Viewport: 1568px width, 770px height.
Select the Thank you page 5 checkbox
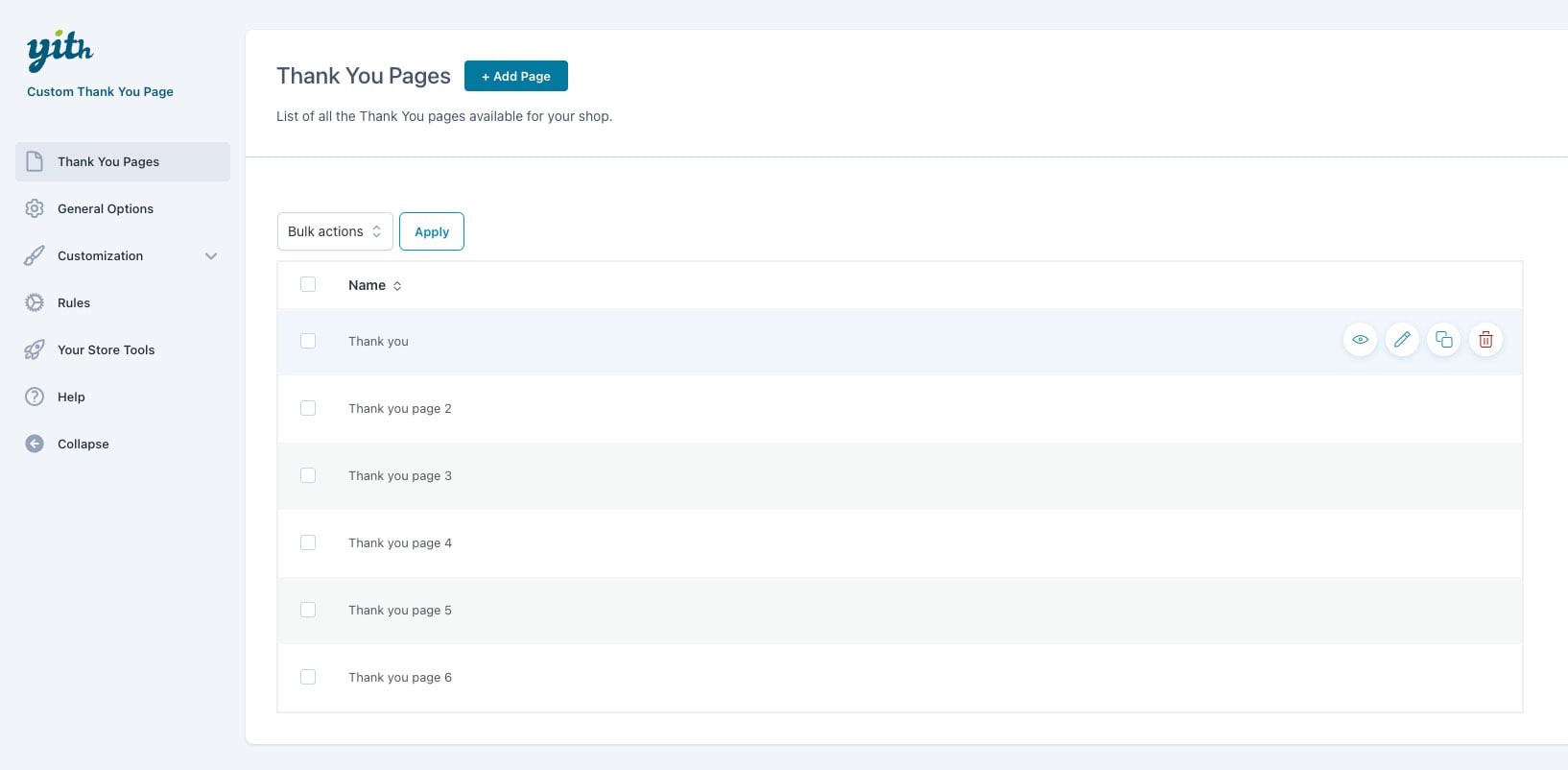tap(308, 610)
